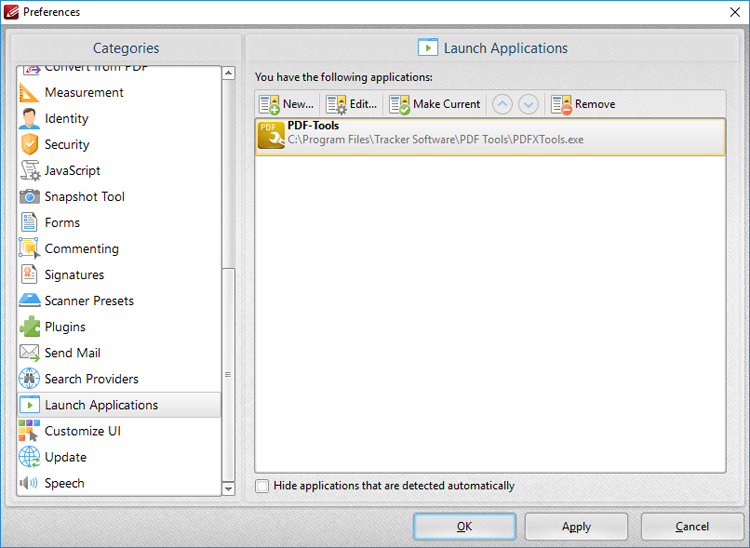The image size is (750, 548).
Task: Click Edit... to modify selected application
Action: [351, 104]
